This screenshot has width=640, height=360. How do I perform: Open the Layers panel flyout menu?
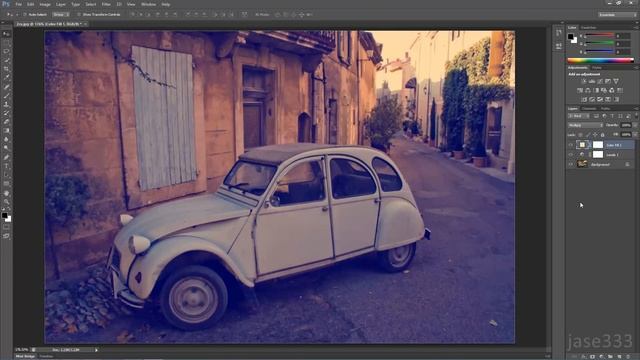click(x=636, y=109)
